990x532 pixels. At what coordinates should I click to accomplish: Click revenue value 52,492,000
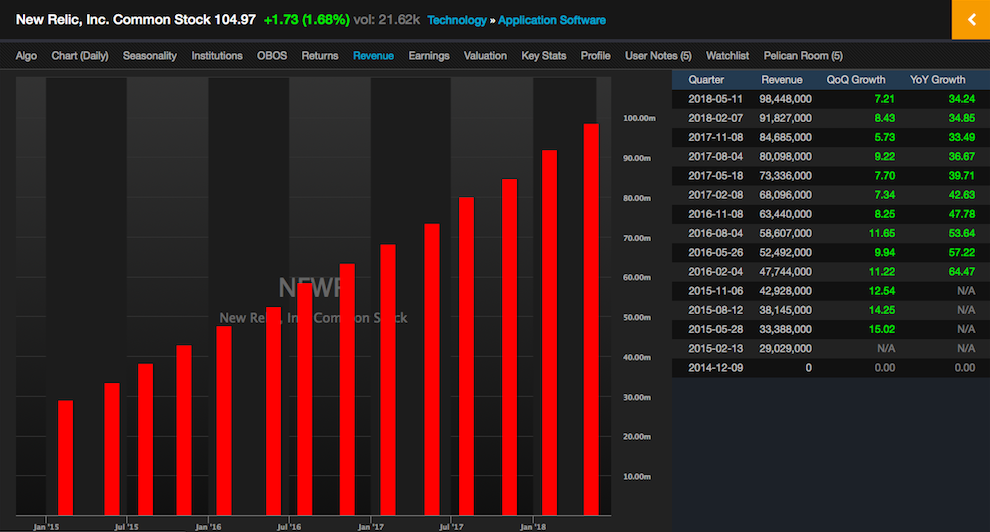point(785,252)
